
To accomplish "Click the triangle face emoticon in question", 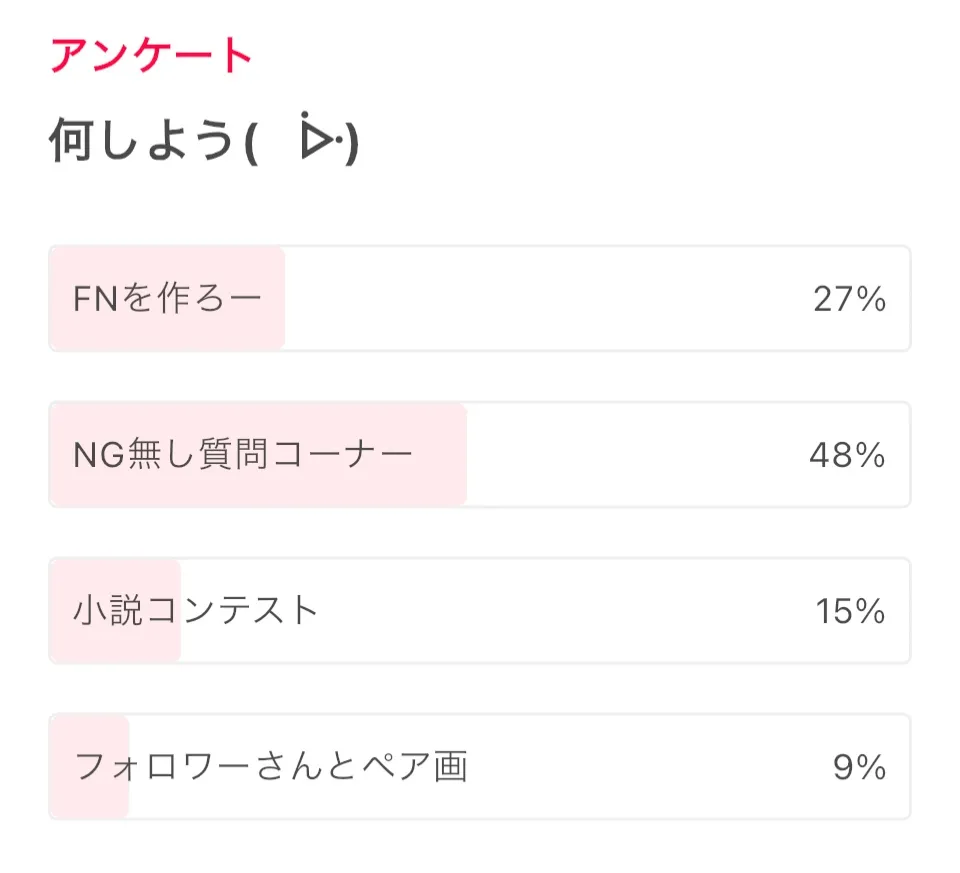I will click(x=318, y=141).
